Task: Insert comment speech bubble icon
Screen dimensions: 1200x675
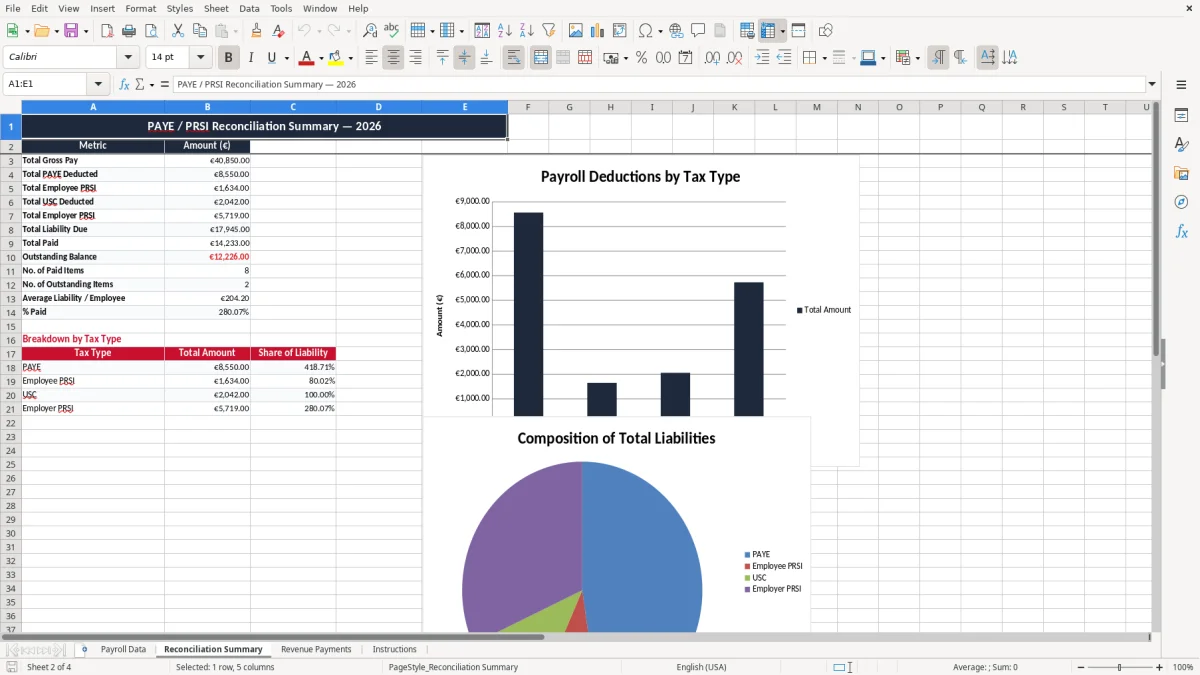Action: point(698,31)
